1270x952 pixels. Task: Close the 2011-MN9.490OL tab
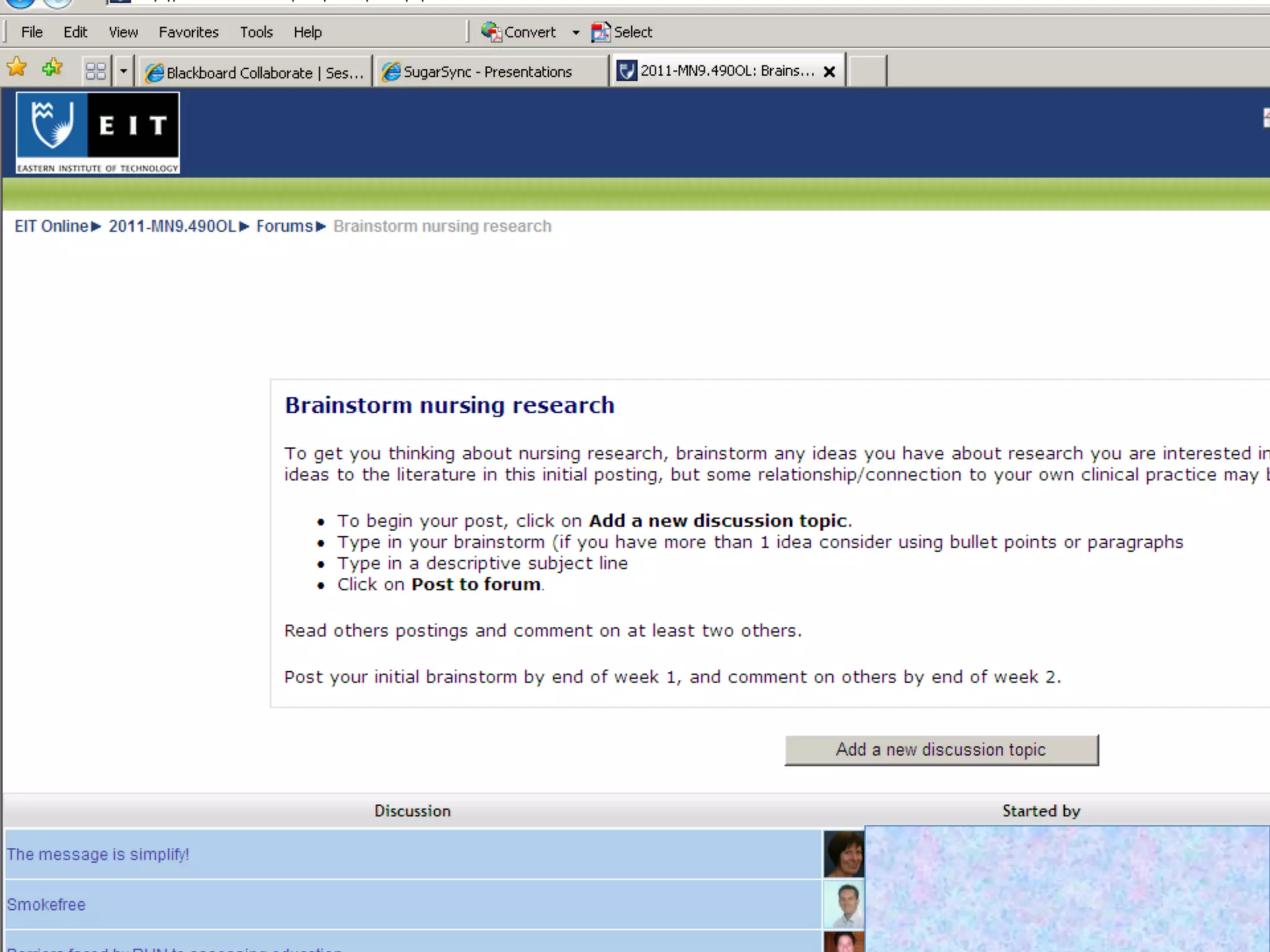[829, 72]
